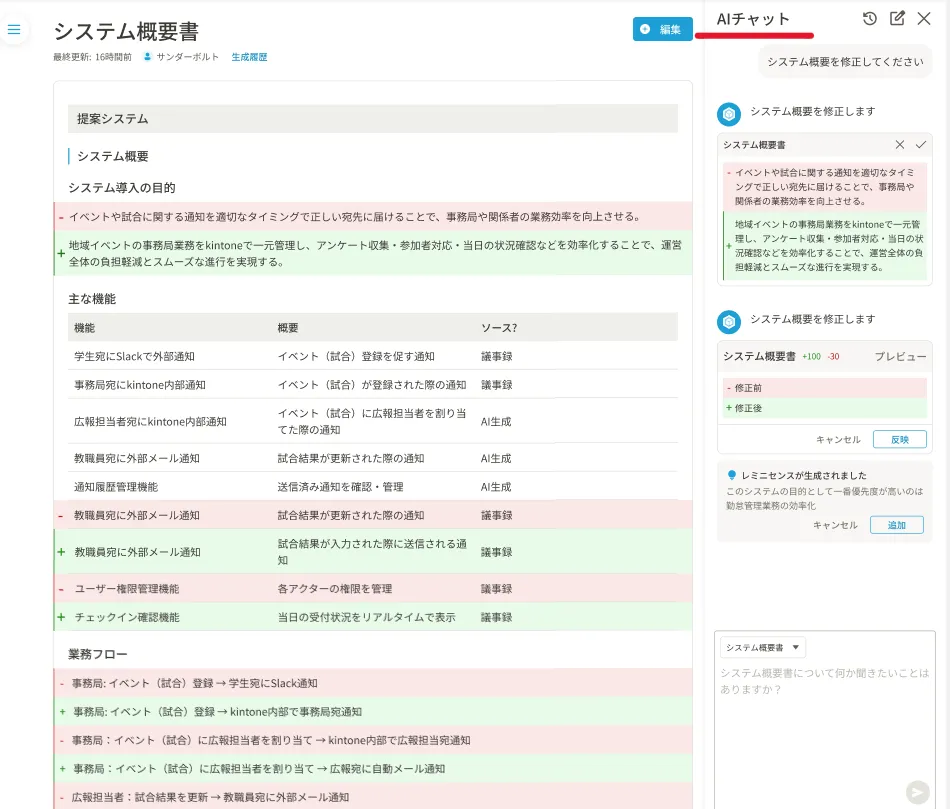Click the blue hexagon AI assistant avatar
The image size is (950, 809).
pos(729,113)
